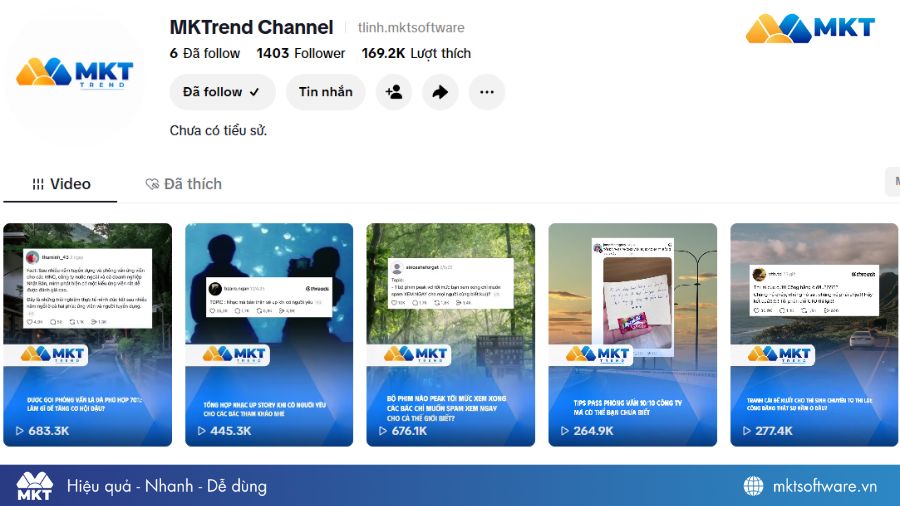Click the tlinh.mktsoftware username text

tap(411, 28)
